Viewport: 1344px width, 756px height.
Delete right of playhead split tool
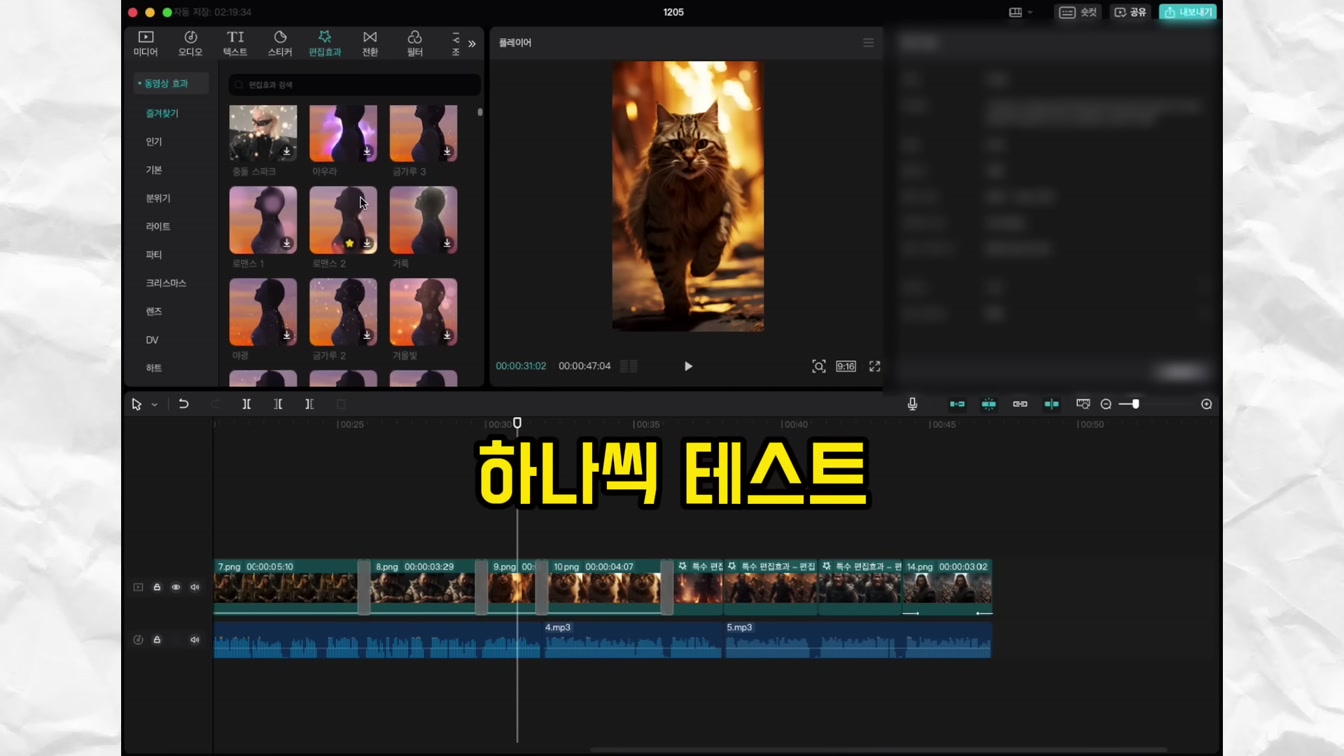click(309, 405)
